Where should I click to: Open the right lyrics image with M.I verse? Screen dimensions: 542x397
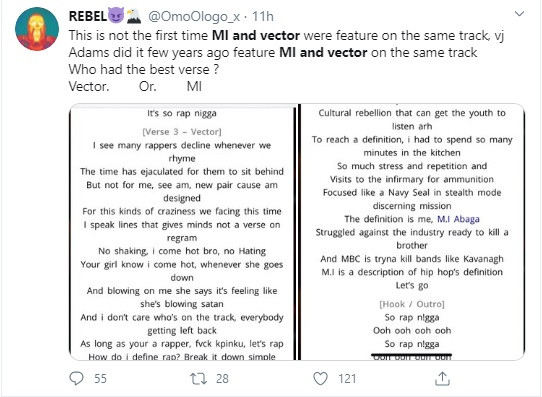(412, 232)
